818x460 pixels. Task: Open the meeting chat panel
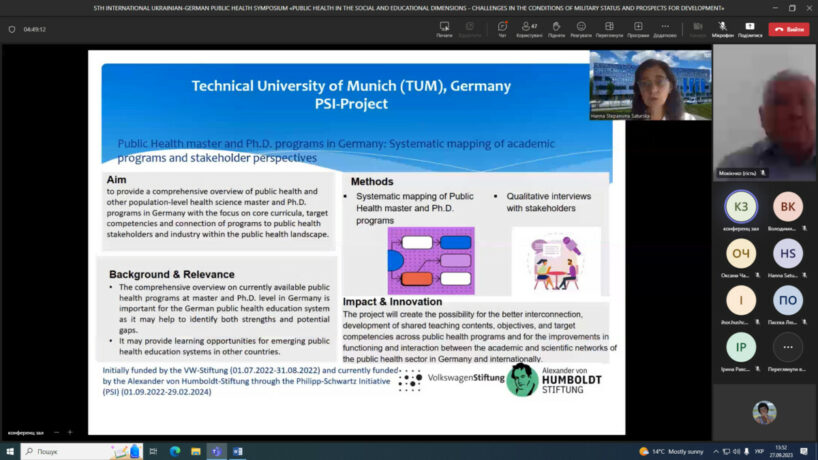(503, 28)
